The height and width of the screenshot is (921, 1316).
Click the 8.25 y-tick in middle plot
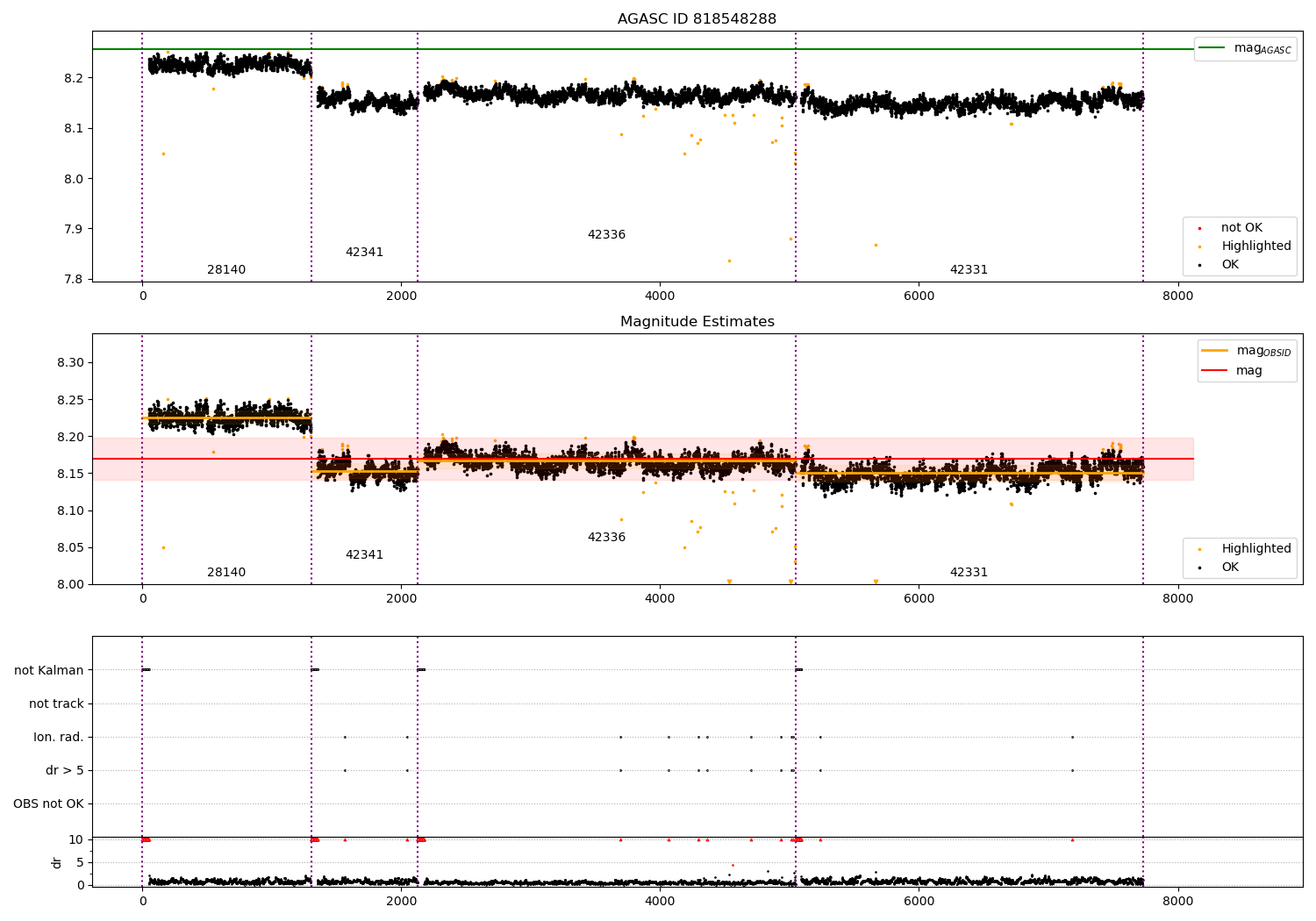tap(69, 400)
